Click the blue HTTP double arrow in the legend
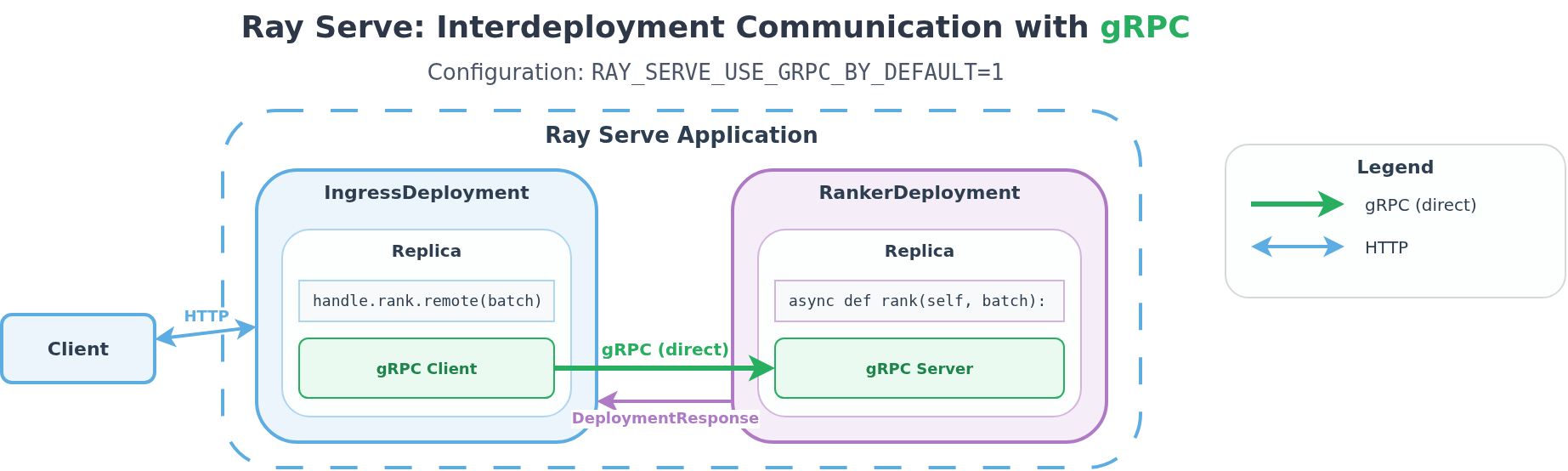Screen dimensions: 1568x471 (1297, 247)
